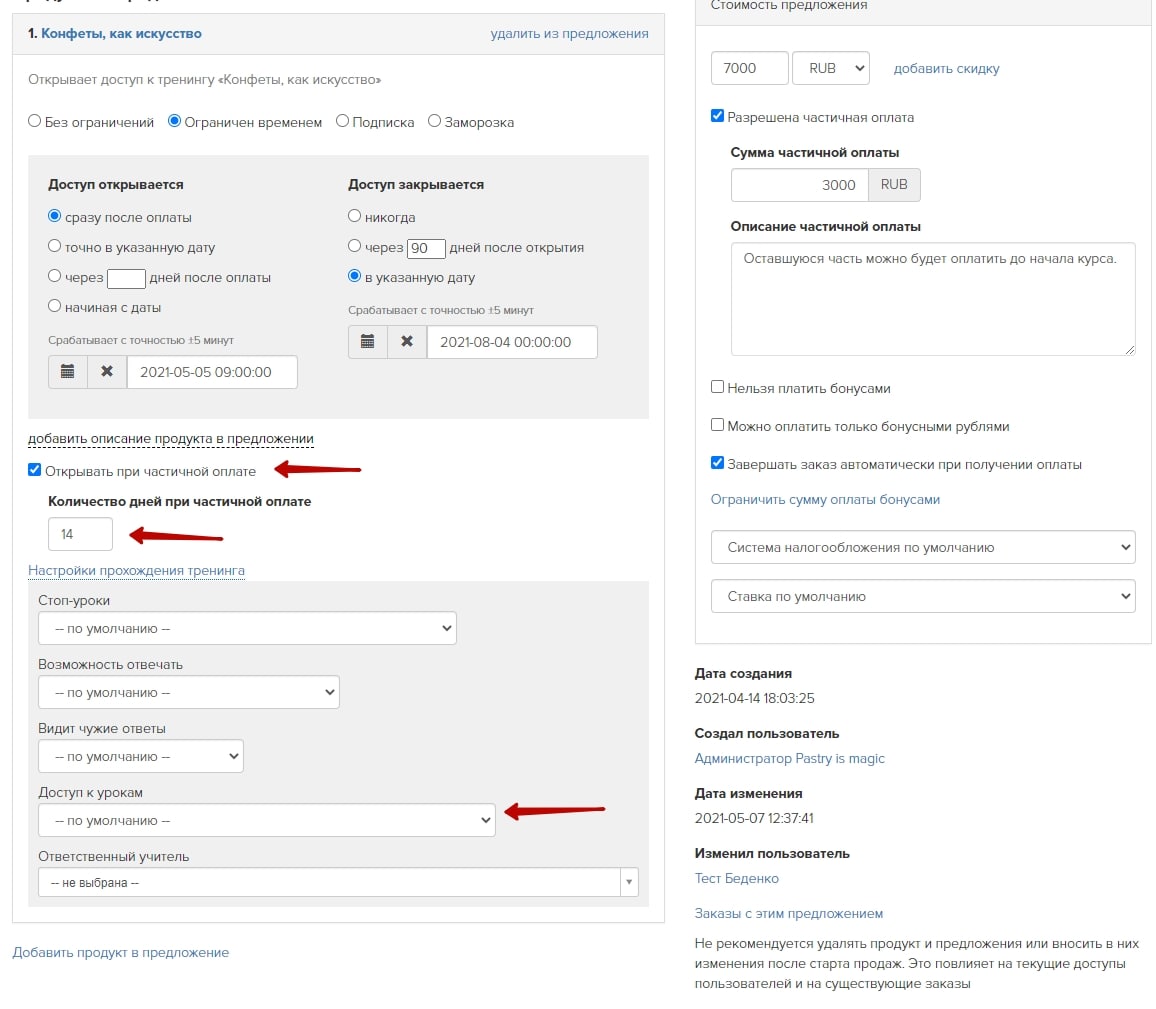Open calendar picker for access opening date

(x=68, y=371)
